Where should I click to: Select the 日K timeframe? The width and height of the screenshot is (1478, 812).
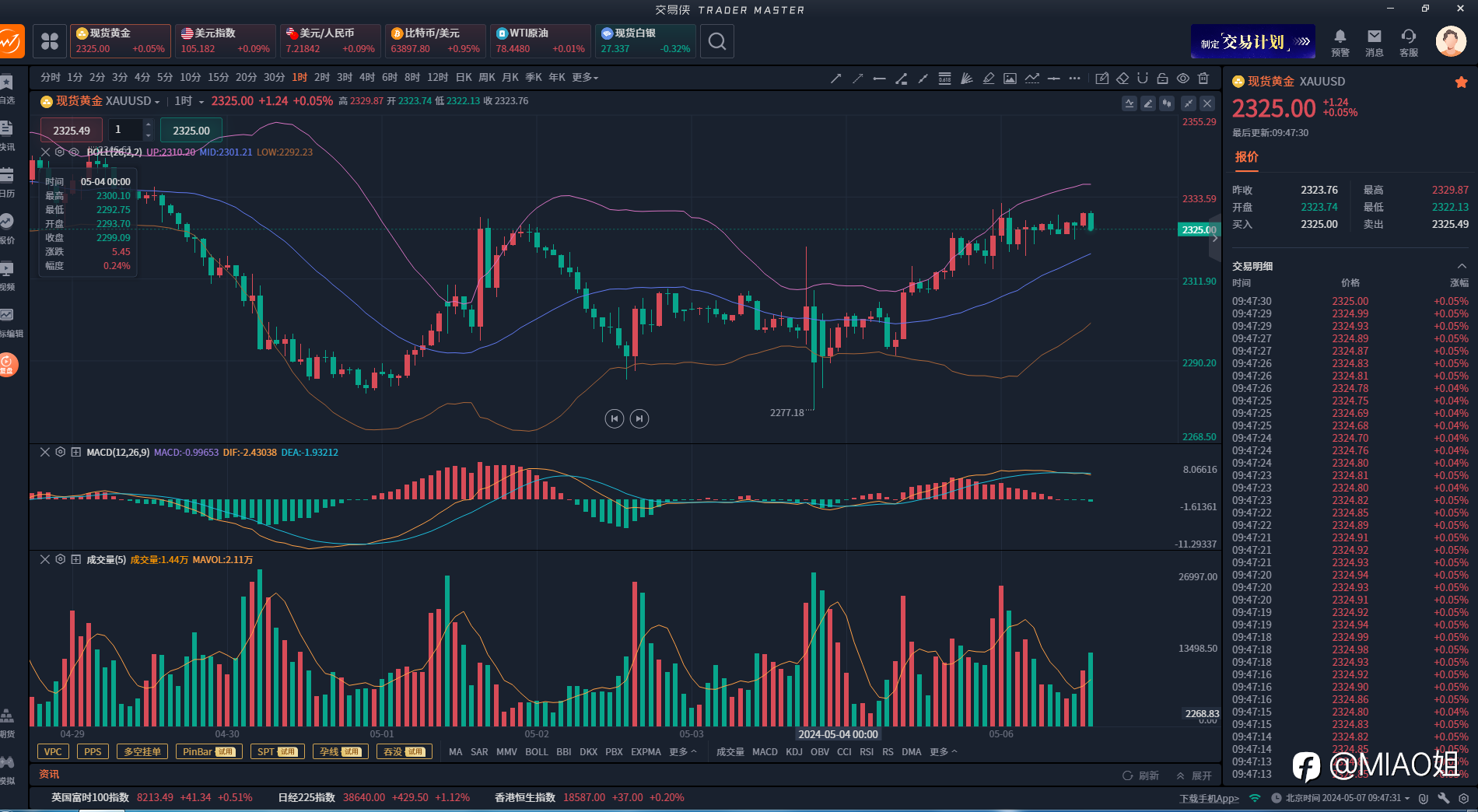tap(464, 78)
